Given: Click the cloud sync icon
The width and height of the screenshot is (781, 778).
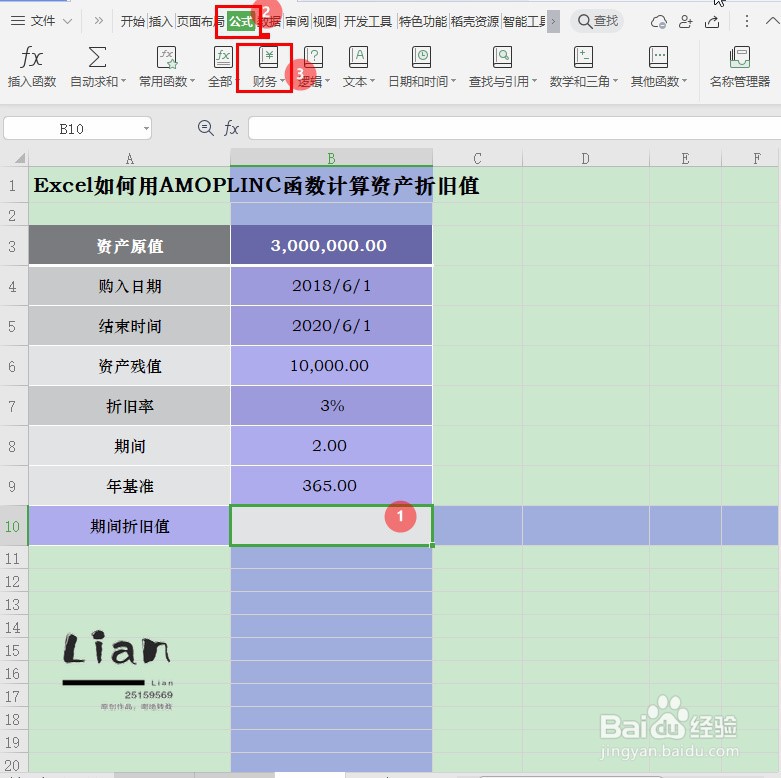Looking at the screenshot, I should [658, 21].
